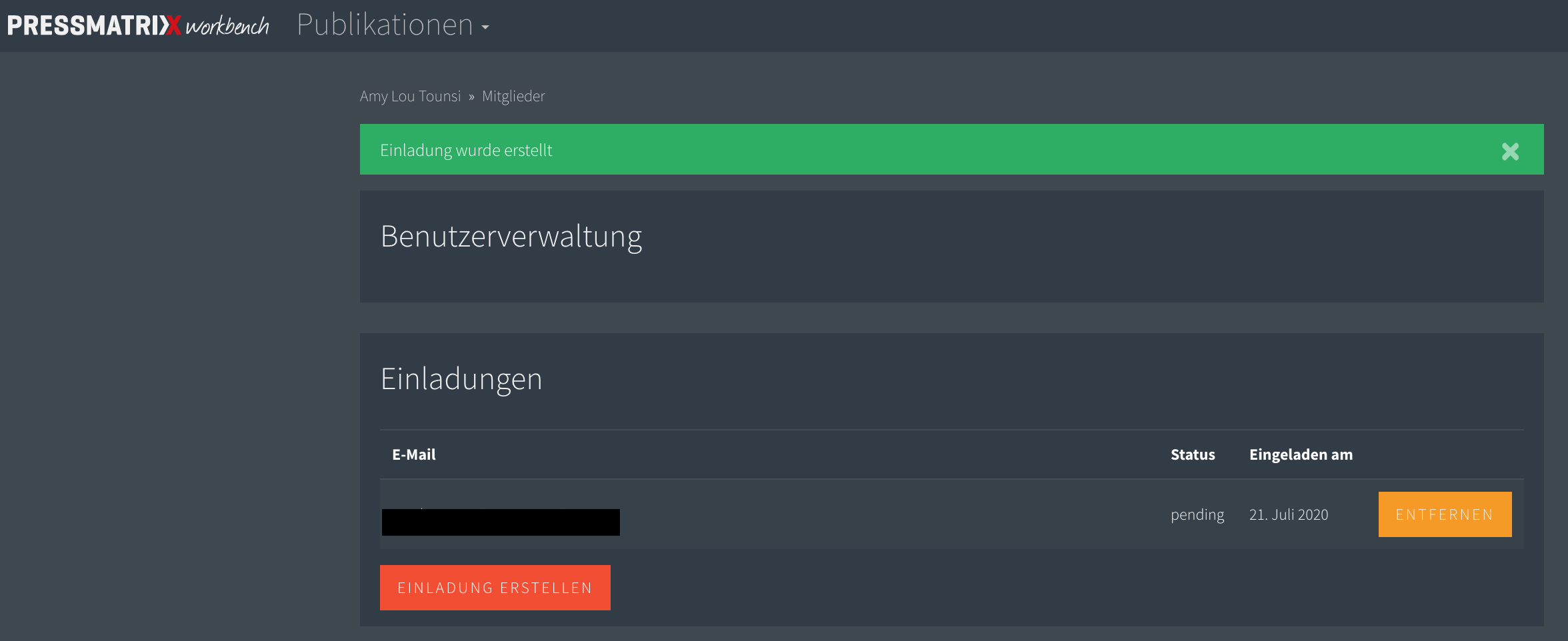Click the EINLADUNG ERSTELLEN button
Viewport: 1568px width, 641px height.
(495, 588)
